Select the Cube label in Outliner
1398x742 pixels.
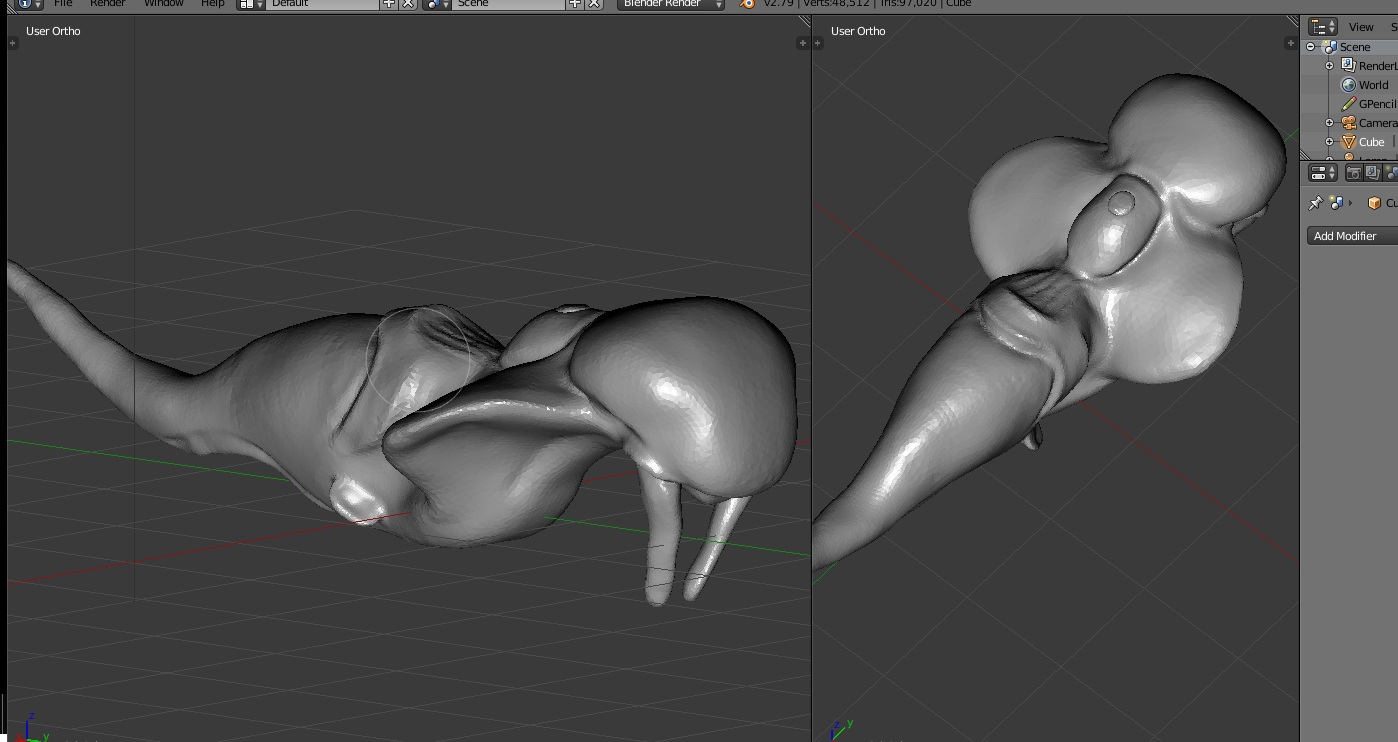click(1371, 142)
